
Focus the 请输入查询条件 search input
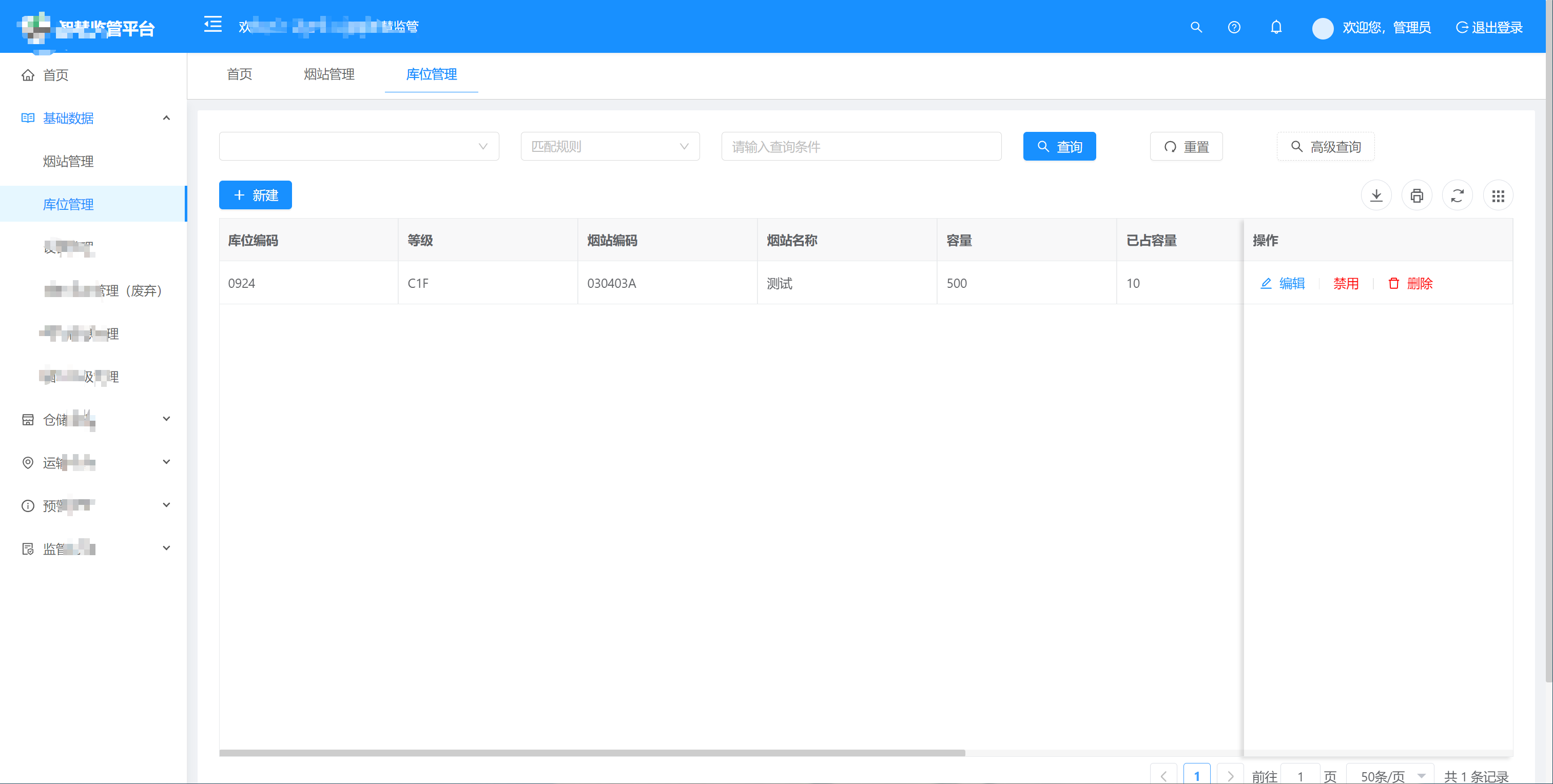pyautogui.click(x=862, y=146)
